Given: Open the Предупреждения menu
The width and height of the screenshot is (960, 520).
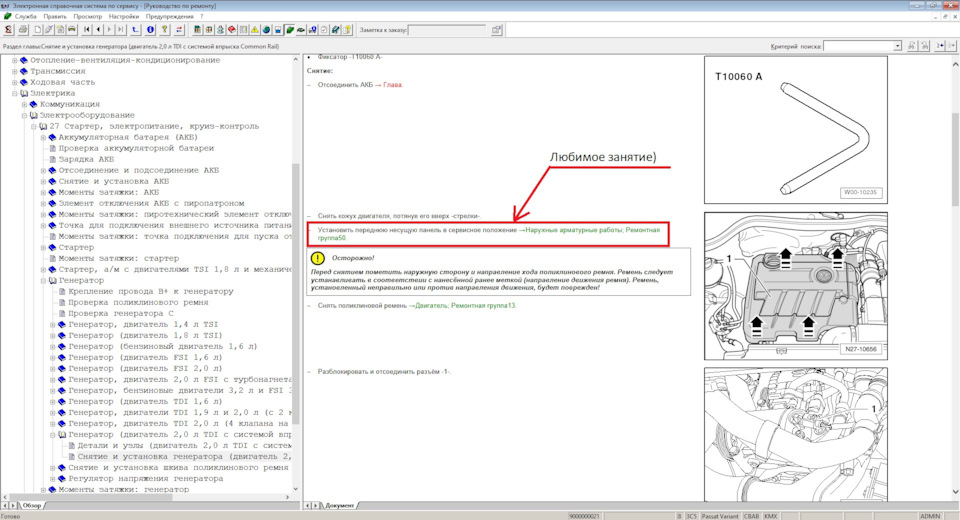Looking at the screenshot, I should 170,17.
